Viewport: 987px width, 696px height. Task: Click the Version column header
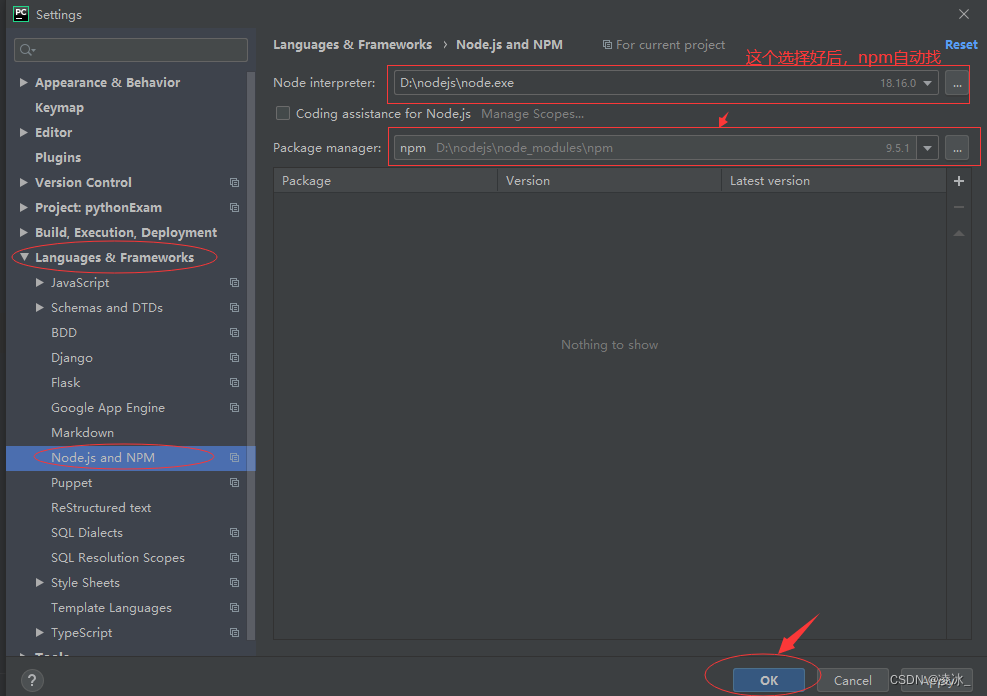point(609,181)
